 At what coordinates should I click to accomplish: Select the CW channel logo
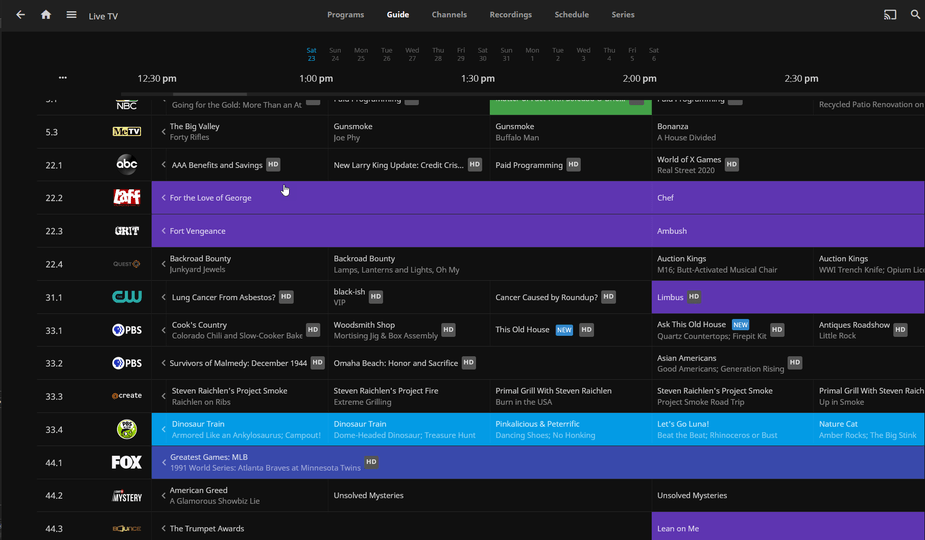[x=127, y=297]
